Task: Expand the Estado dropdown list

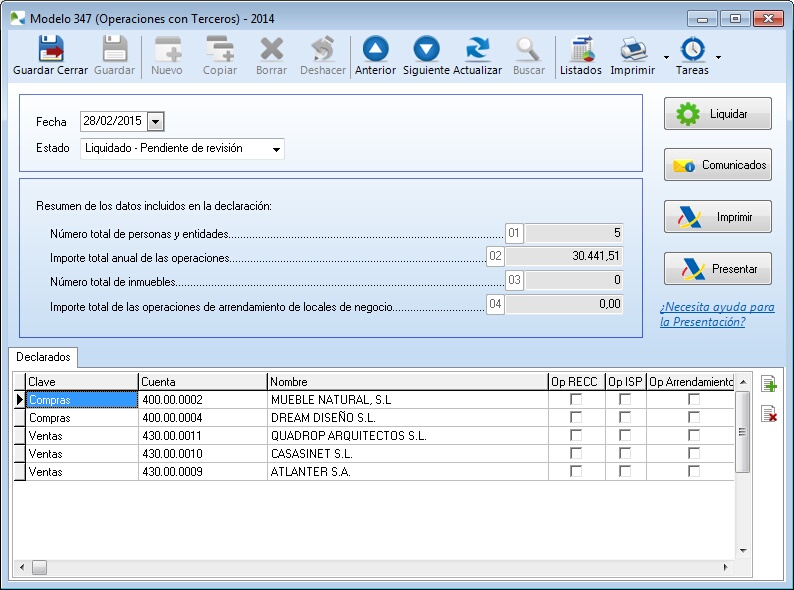Action: [x=276, y=149]
